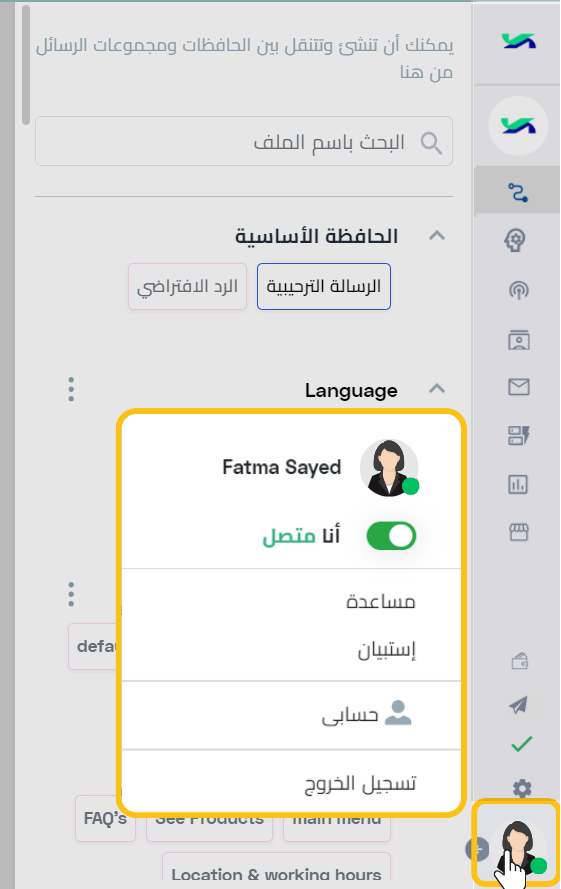Screen dimensions: 561x889
Task: Collapse the Language group chevron
Action: (437, 389)
